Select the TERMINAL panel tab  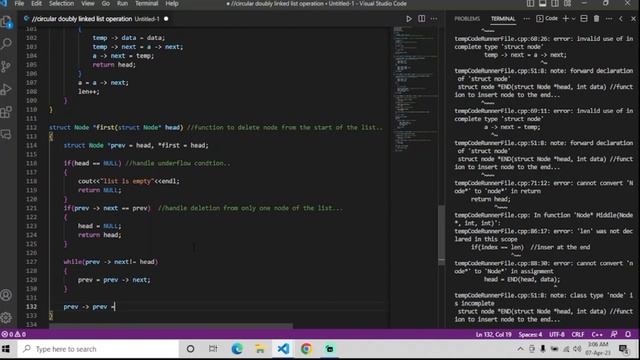click(x=503, y=19)
